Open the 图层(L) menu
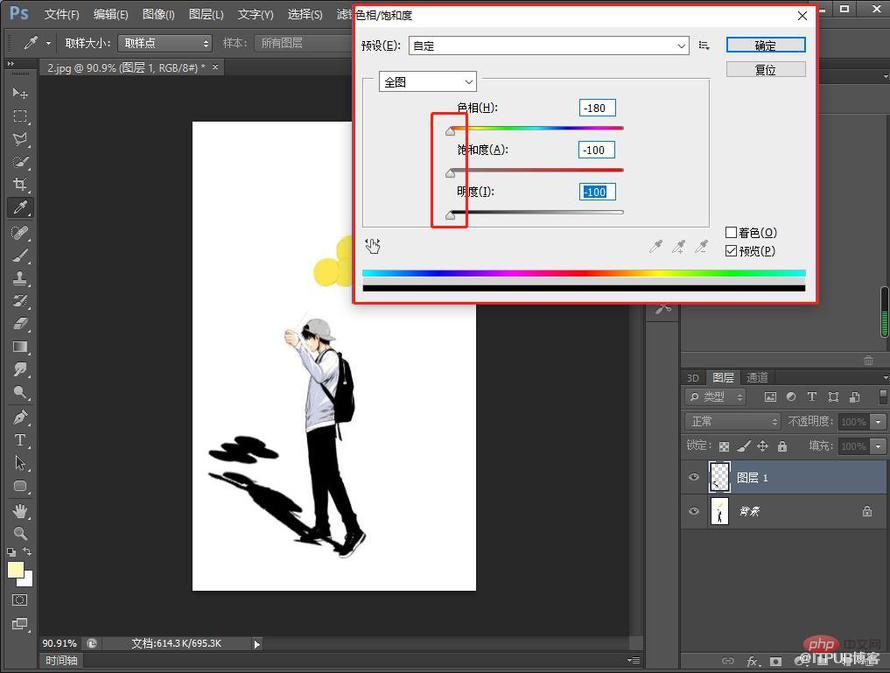 pos(207,14)
